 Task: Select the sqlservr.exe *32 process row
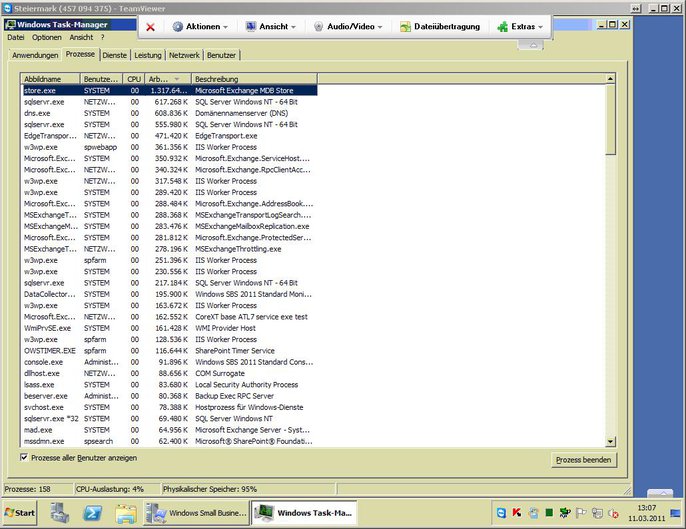[170, 419]
